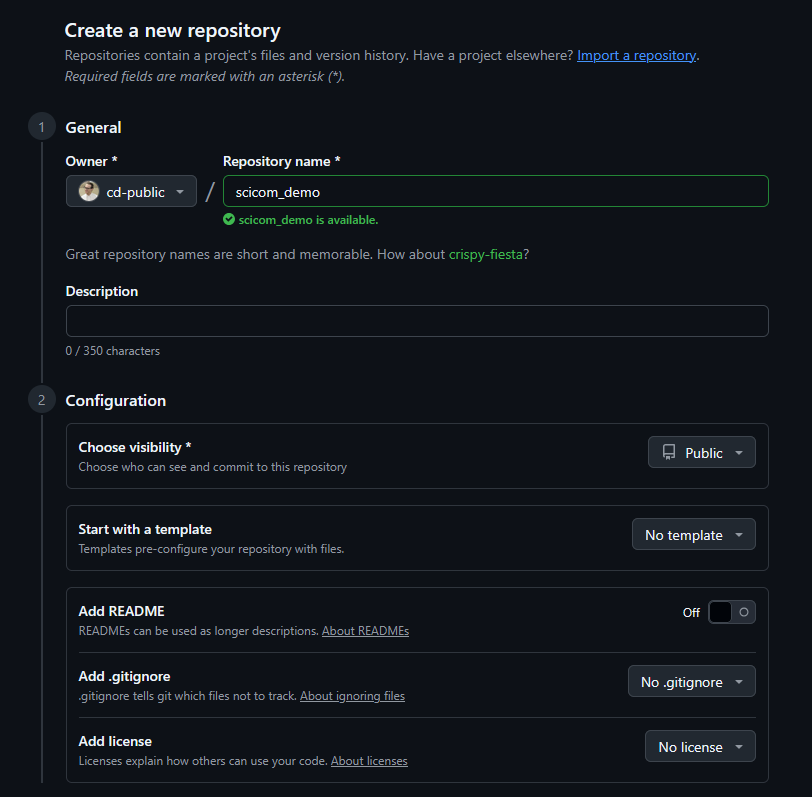Open the About READMEs link
This screenshot has height=797, width=812.
pos(365,631)
